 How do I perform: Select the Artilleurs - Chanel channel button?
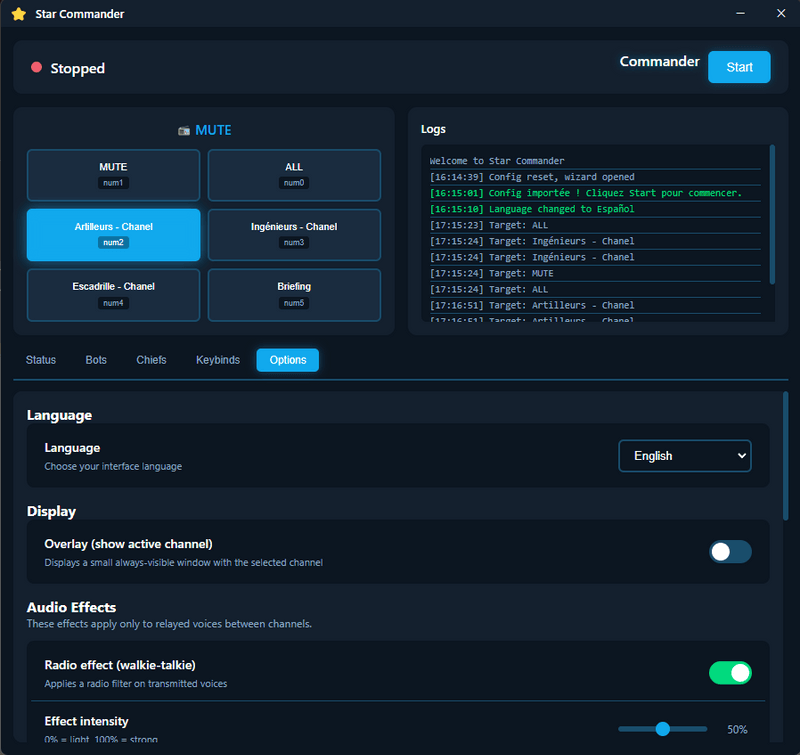click(x=113, y=235)
